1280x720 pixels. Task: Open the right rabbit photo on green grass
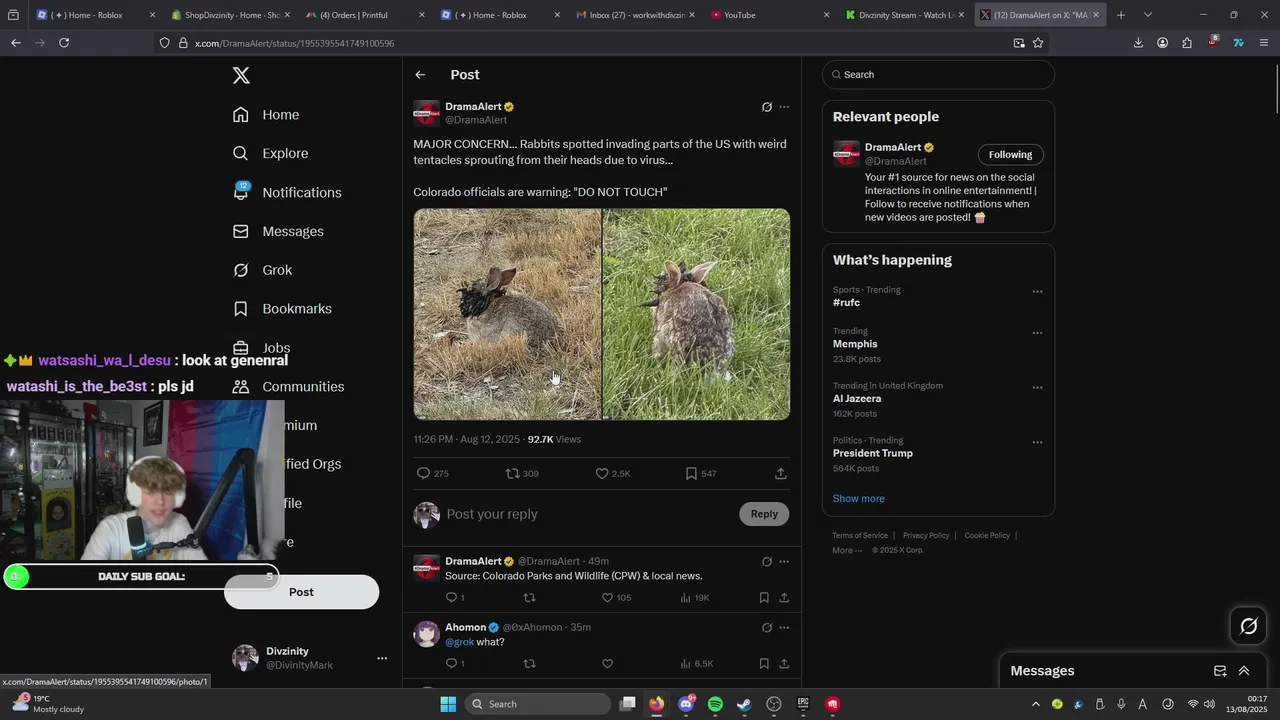(697, 314)
